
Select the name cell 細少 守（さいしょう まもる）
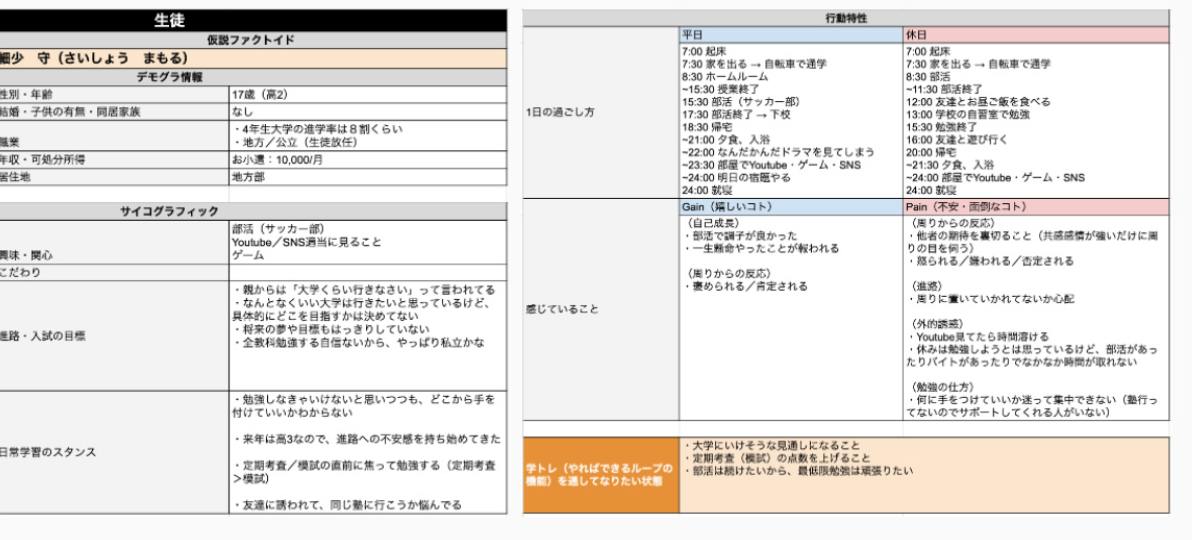coord(252,59)
